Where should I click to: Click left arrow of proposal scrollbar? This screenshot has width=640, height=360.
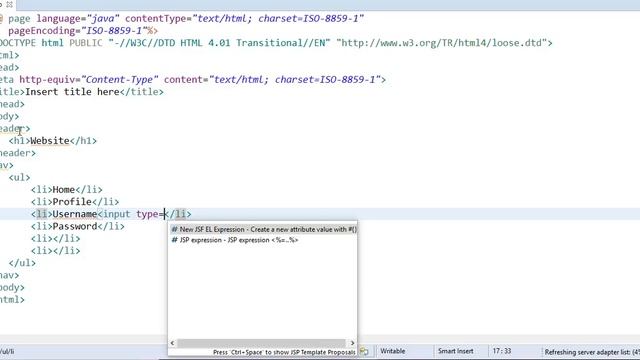172,343
